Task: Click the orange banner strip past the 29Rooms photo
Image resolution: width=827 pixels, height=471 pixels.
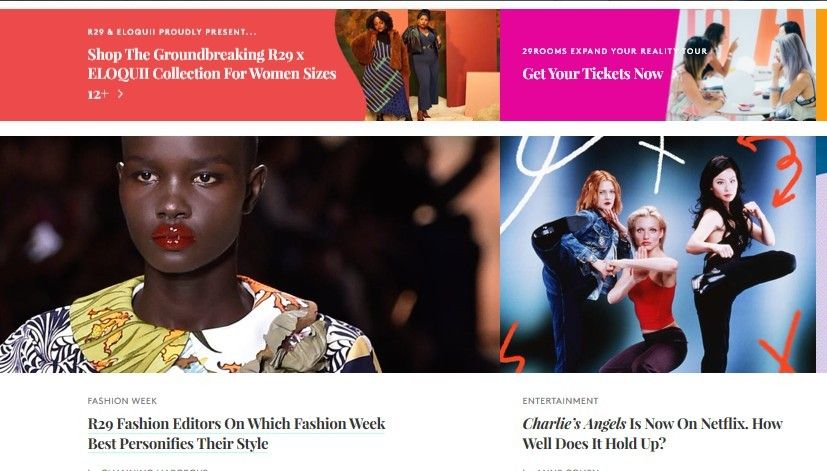Action: [x=822, y=65]
